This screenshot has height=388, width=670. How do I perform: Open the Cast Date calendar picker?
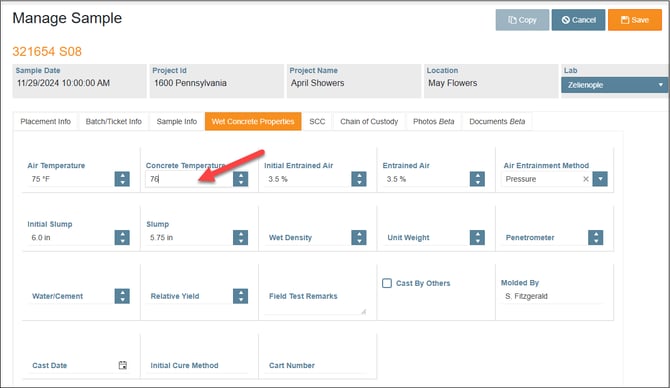click(123, 365)
